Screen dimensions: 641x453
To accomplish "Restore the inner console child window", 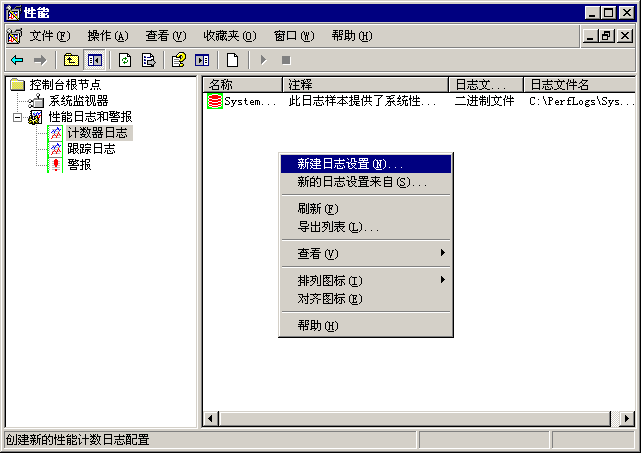I will [x=607, y=36].
